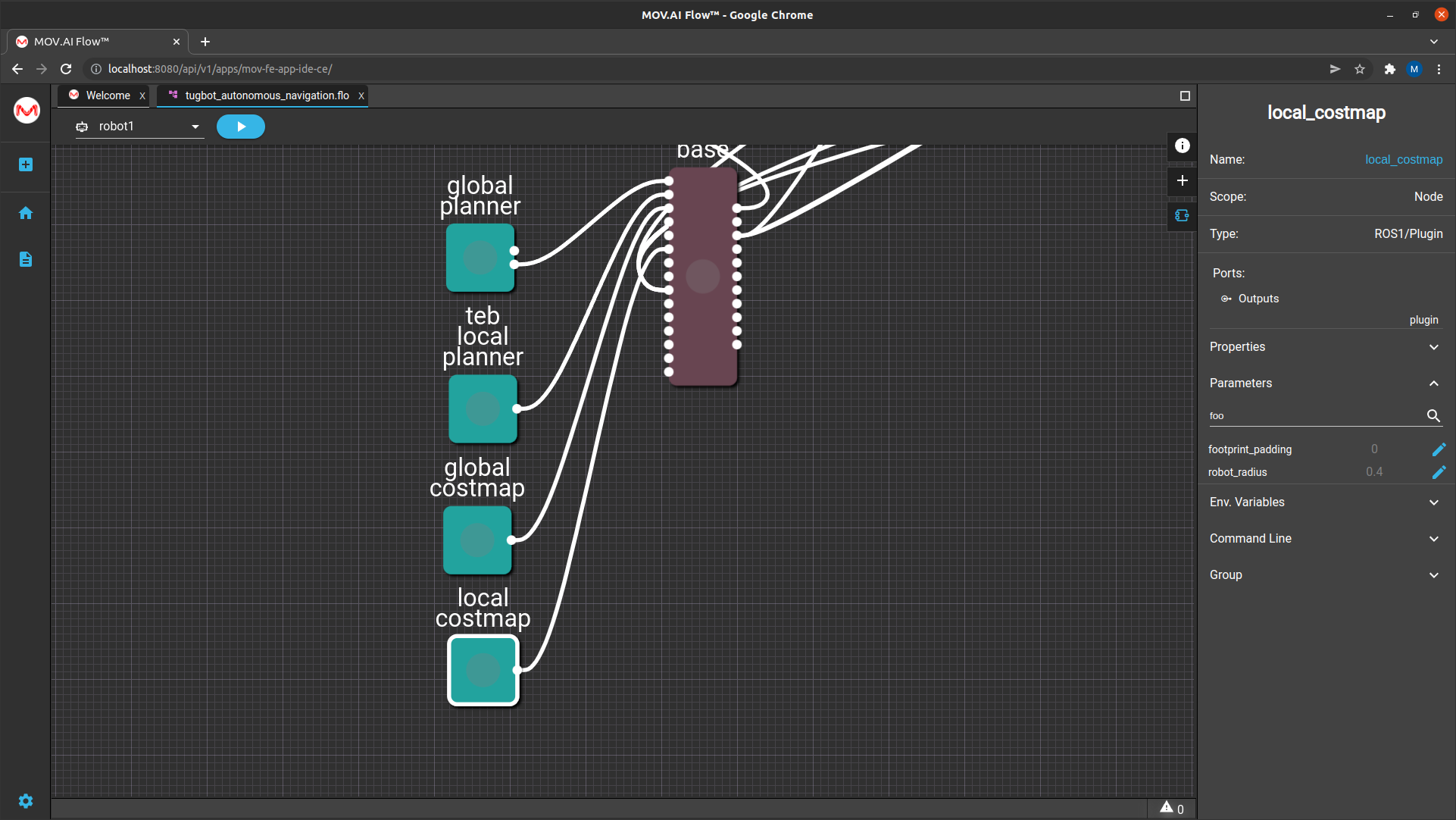Close the Welcome tab

click(142, 95)
